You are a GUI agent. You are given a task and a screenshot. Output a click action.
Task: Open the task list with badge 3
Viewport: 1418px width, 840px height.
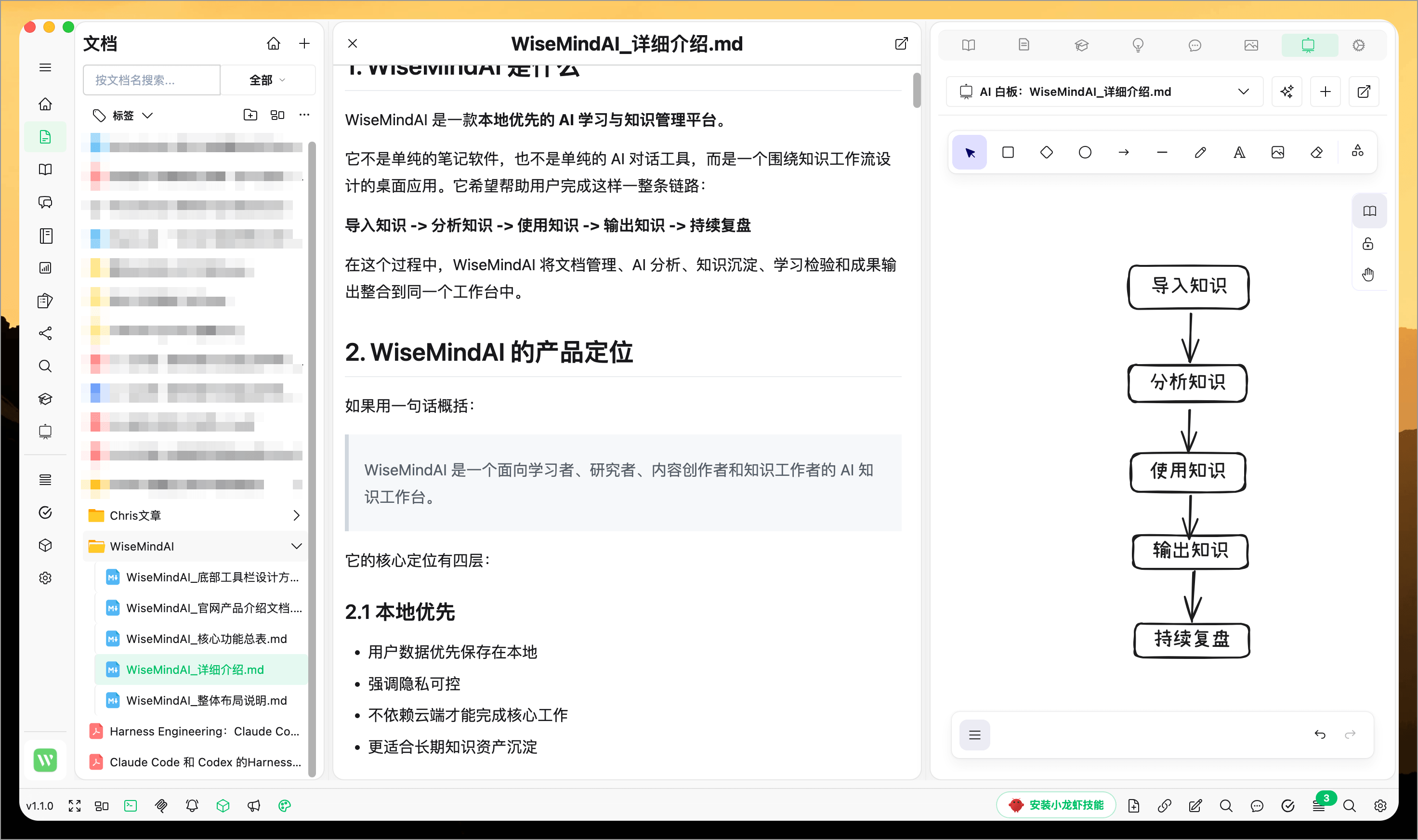tap(1320, 805)
